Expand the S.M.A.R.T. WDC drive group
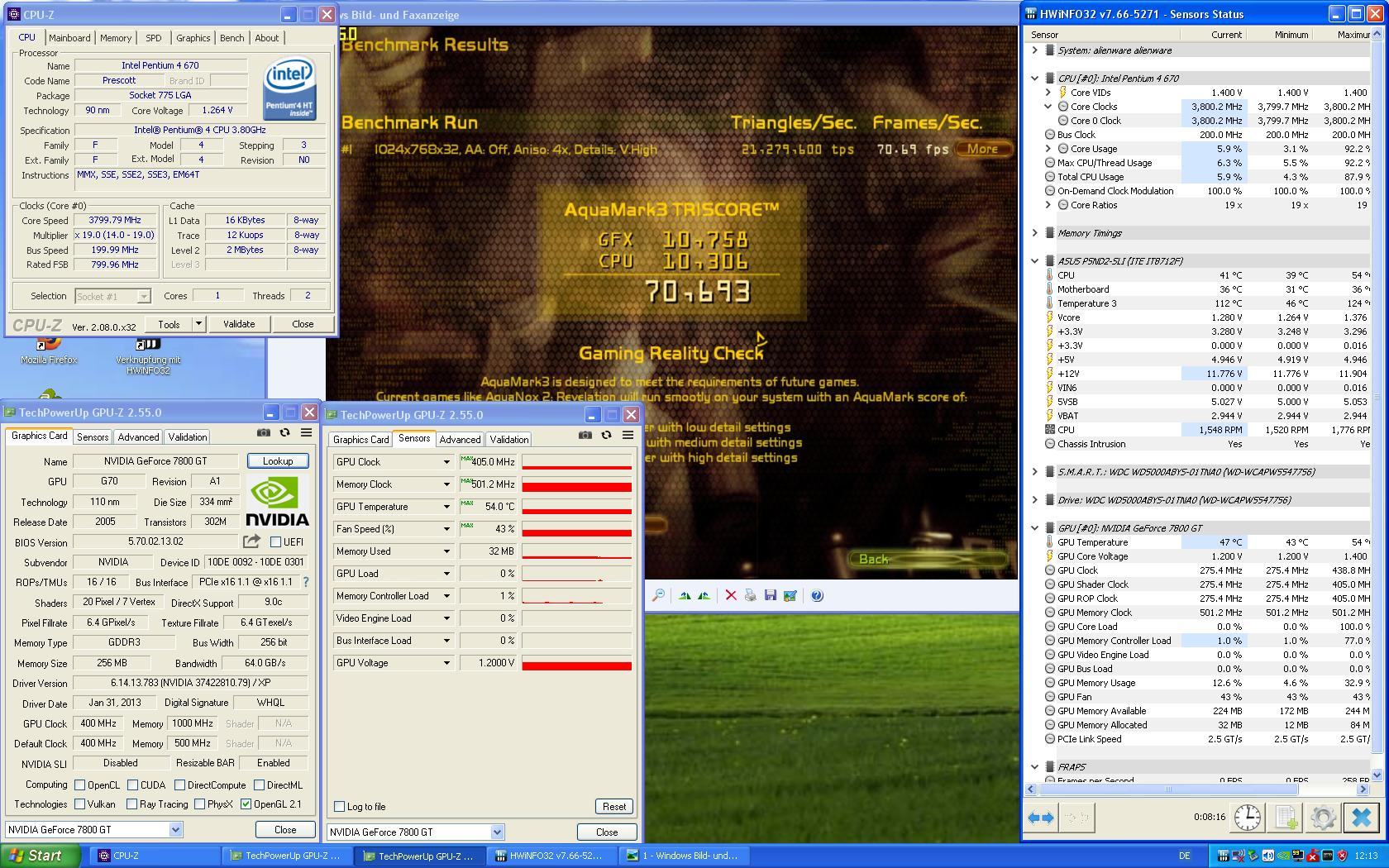 (1035, 472)
